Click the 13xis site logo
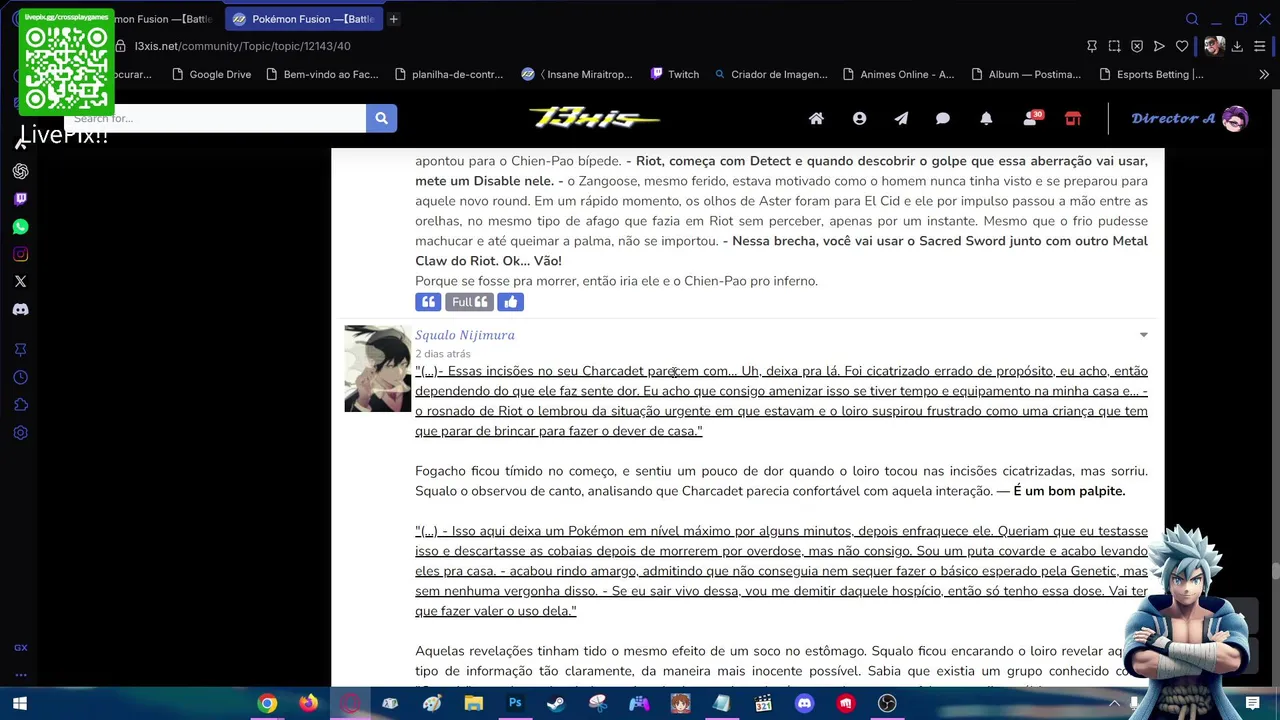Image resolution: width=1280 pixels, height=720 pixels. click(x=595, y=118)
